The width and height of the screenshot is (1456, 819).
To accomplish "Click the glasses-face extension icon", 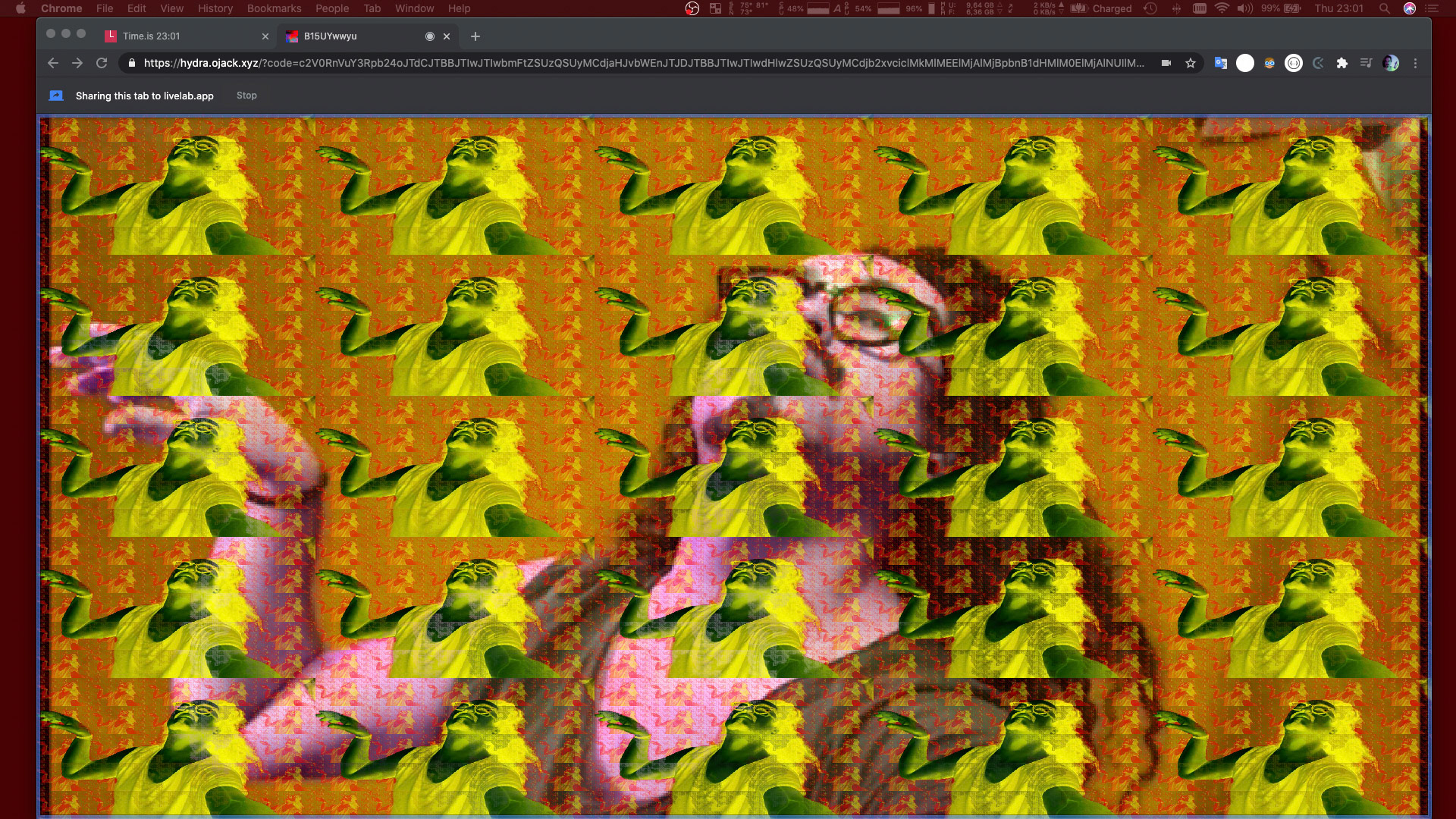I will (x=1269, y=63).
